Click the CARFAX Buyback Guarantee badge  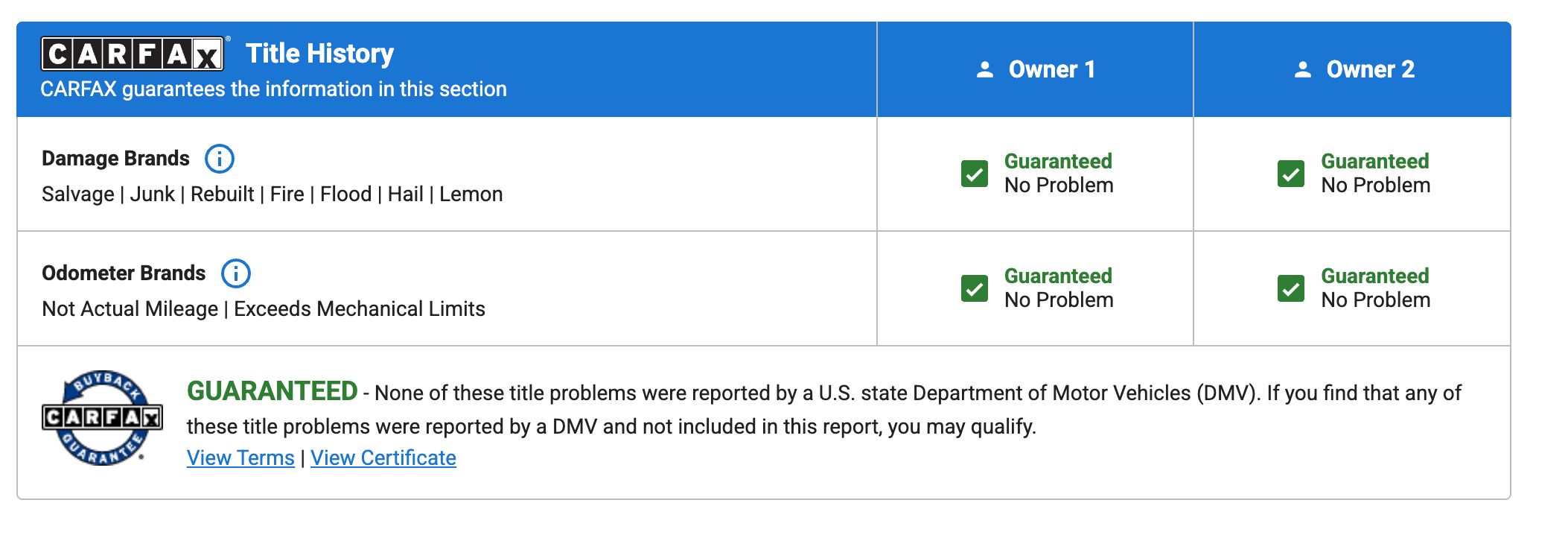click(102, 418)
